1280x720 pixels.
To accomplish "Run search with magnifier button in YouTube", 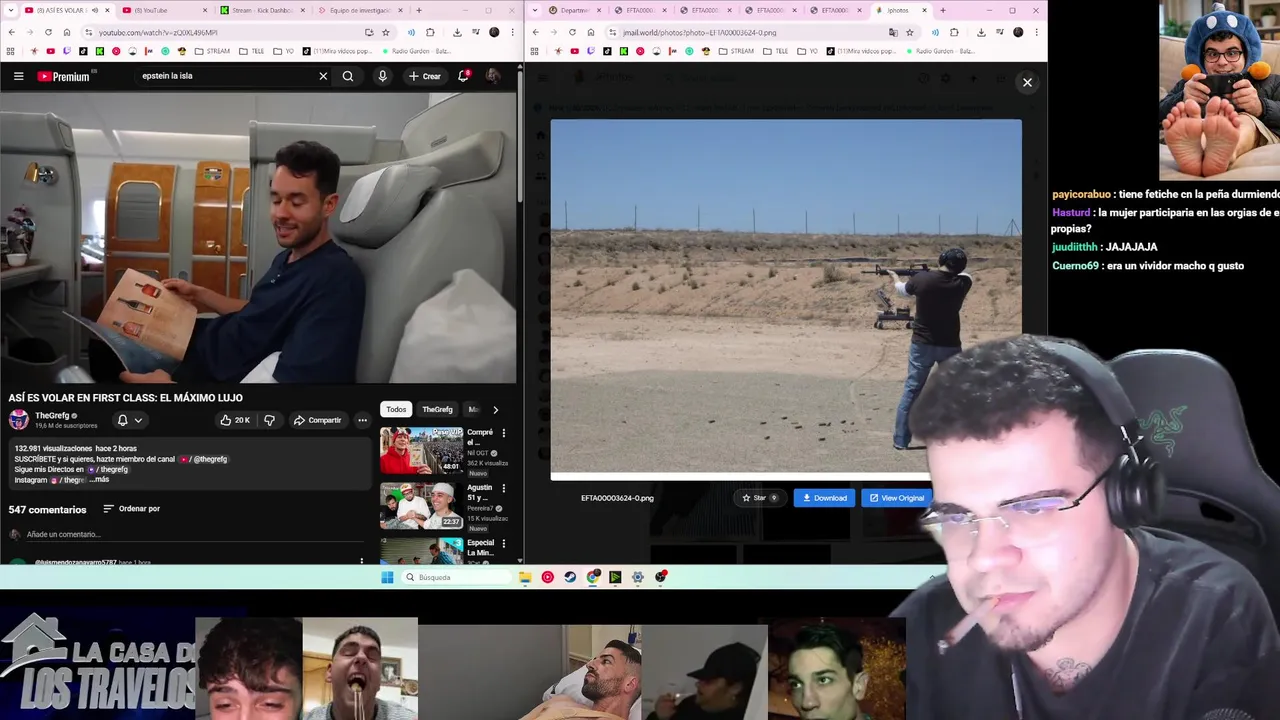I will tap(348, 76).
